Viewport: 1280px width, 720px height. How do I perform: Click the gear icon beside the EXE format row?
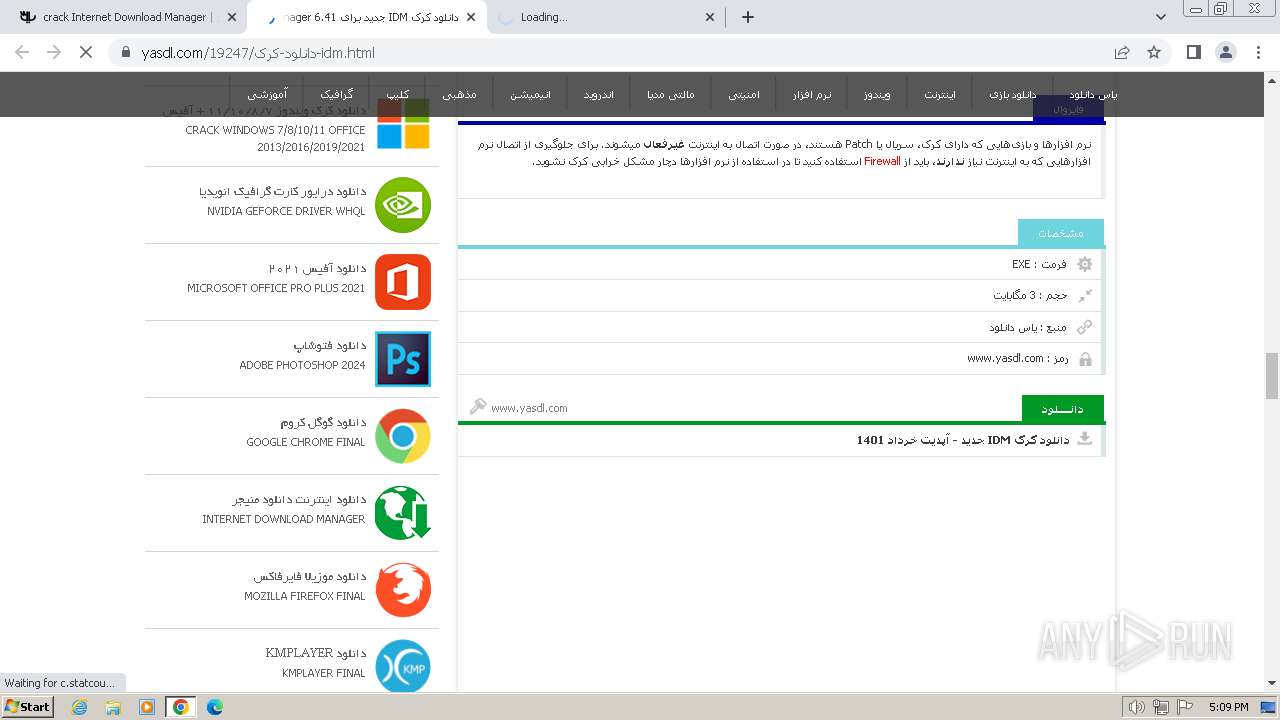click(1085, 264)
